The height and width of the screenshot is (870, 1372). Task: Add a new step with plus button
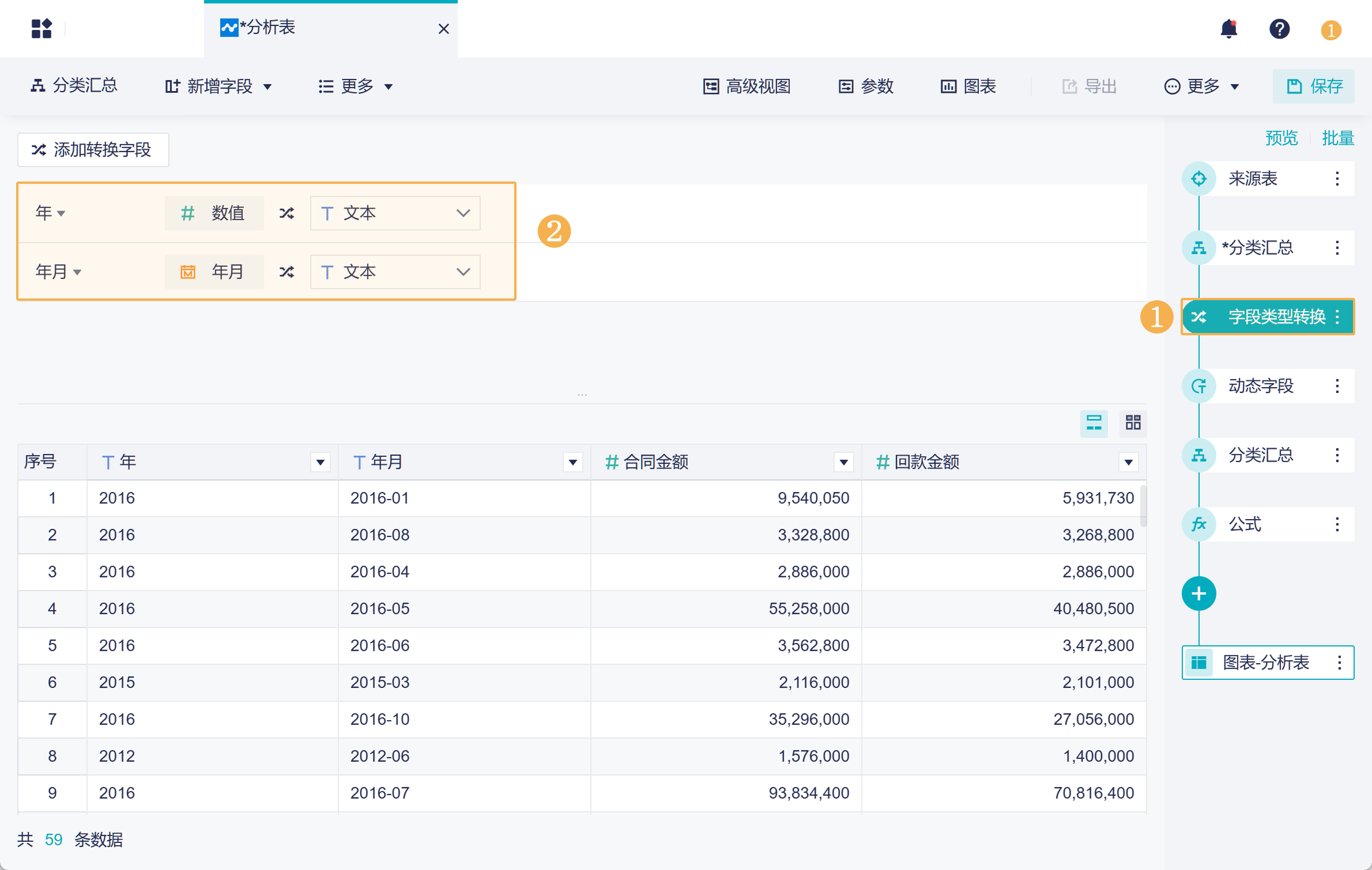click(x=1198, y=593)
